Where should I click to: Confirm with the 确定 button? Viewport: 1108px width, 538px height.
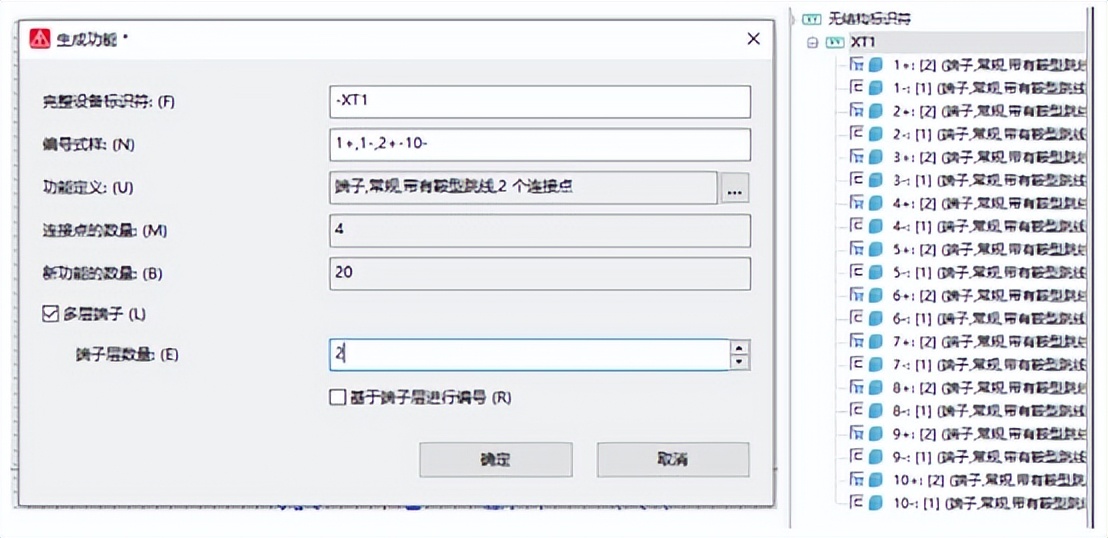coord(495,460)
